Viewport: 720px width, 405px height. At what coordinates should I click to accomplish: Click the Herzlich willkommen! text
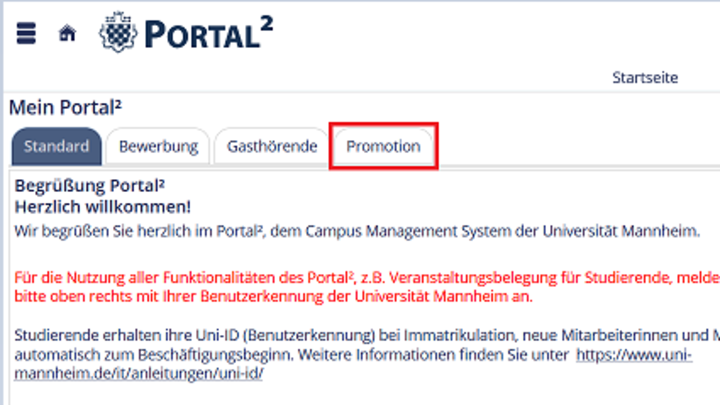(102, 207)
